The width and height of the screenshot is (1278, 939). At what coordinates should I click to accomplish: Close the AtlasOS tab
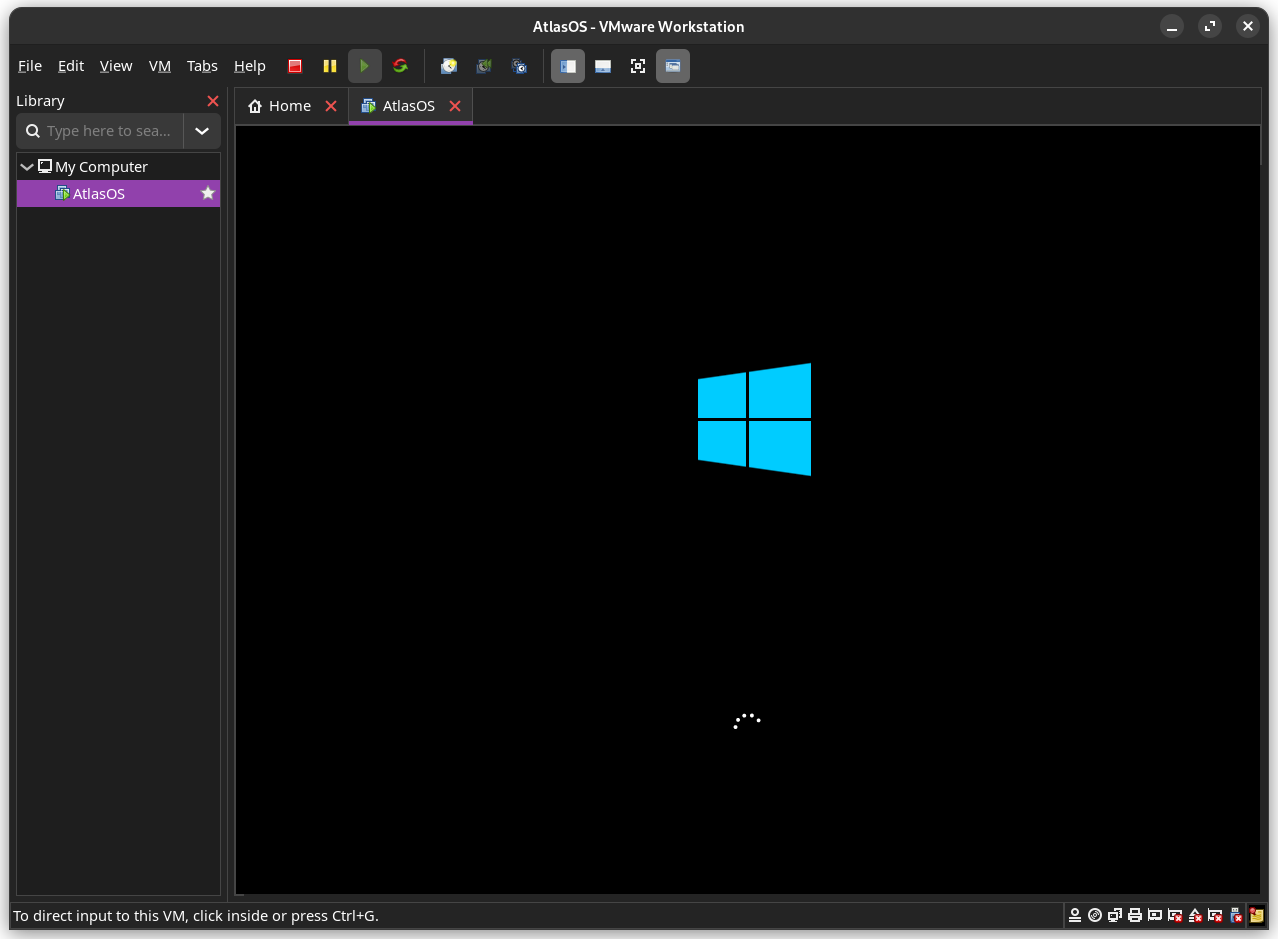tap(455, 106)
